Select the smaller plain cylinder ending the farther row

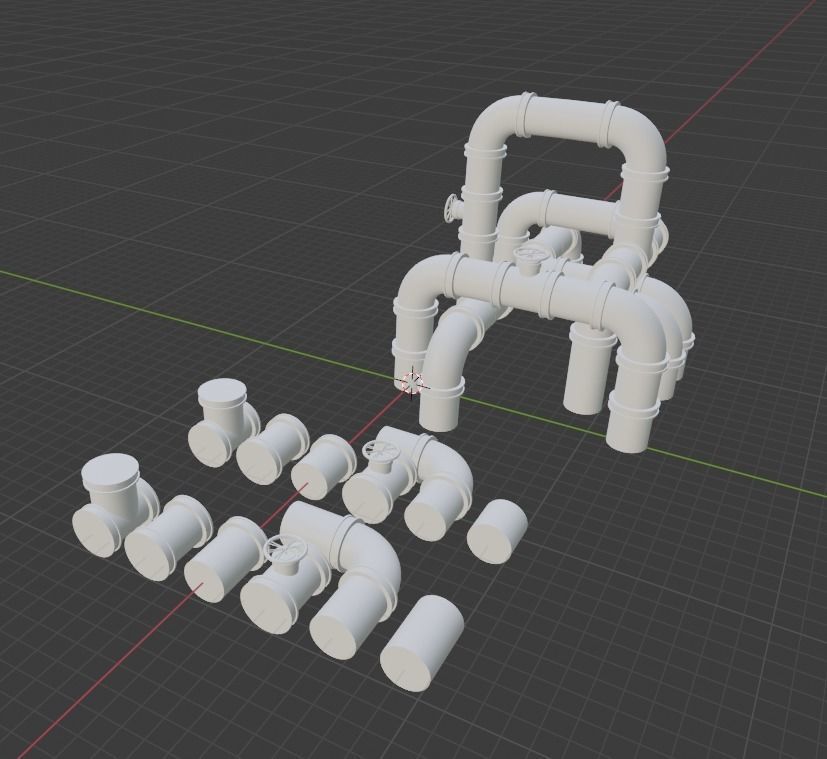pyautogui.click(x=497, y=532)
